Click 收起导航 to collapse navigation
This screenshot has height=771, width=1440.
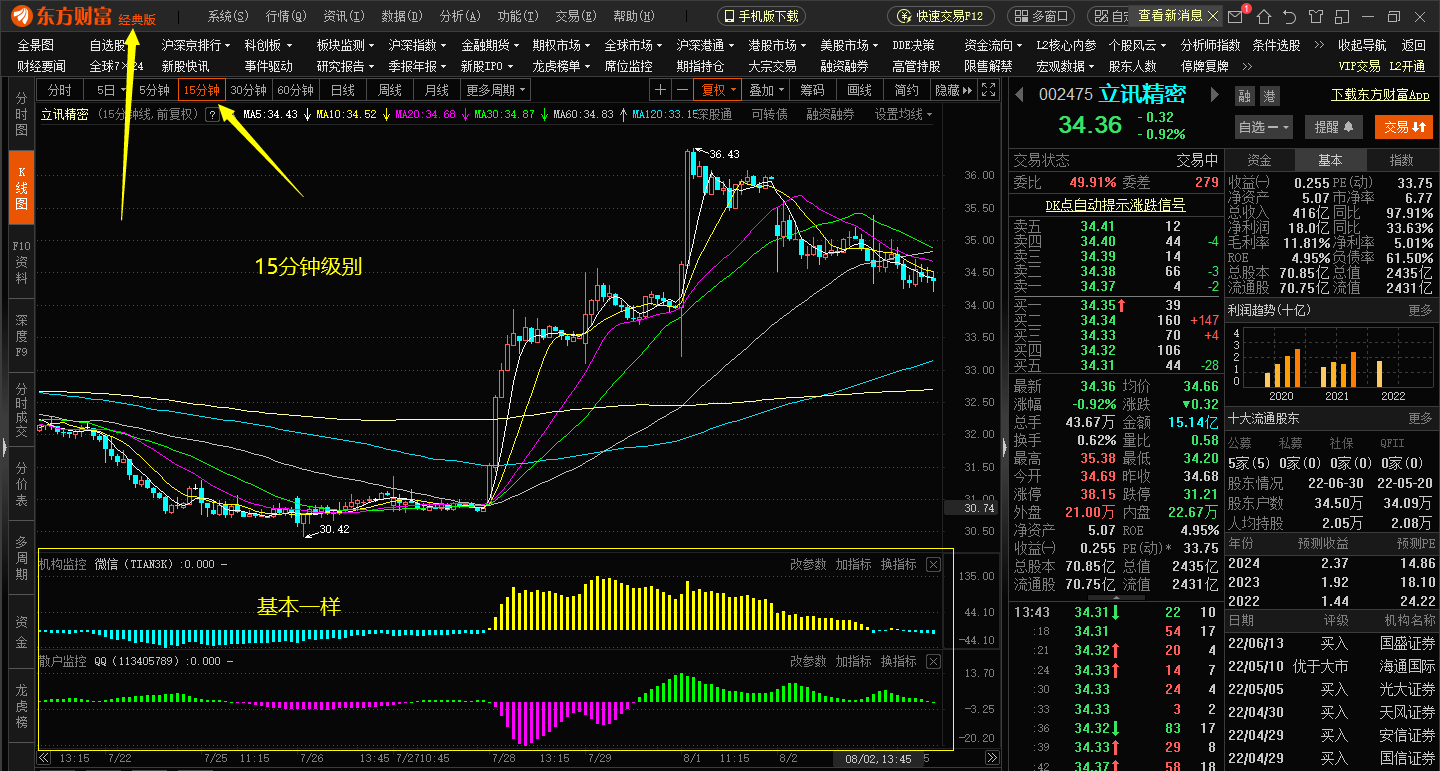click(x=1362, y=46)
